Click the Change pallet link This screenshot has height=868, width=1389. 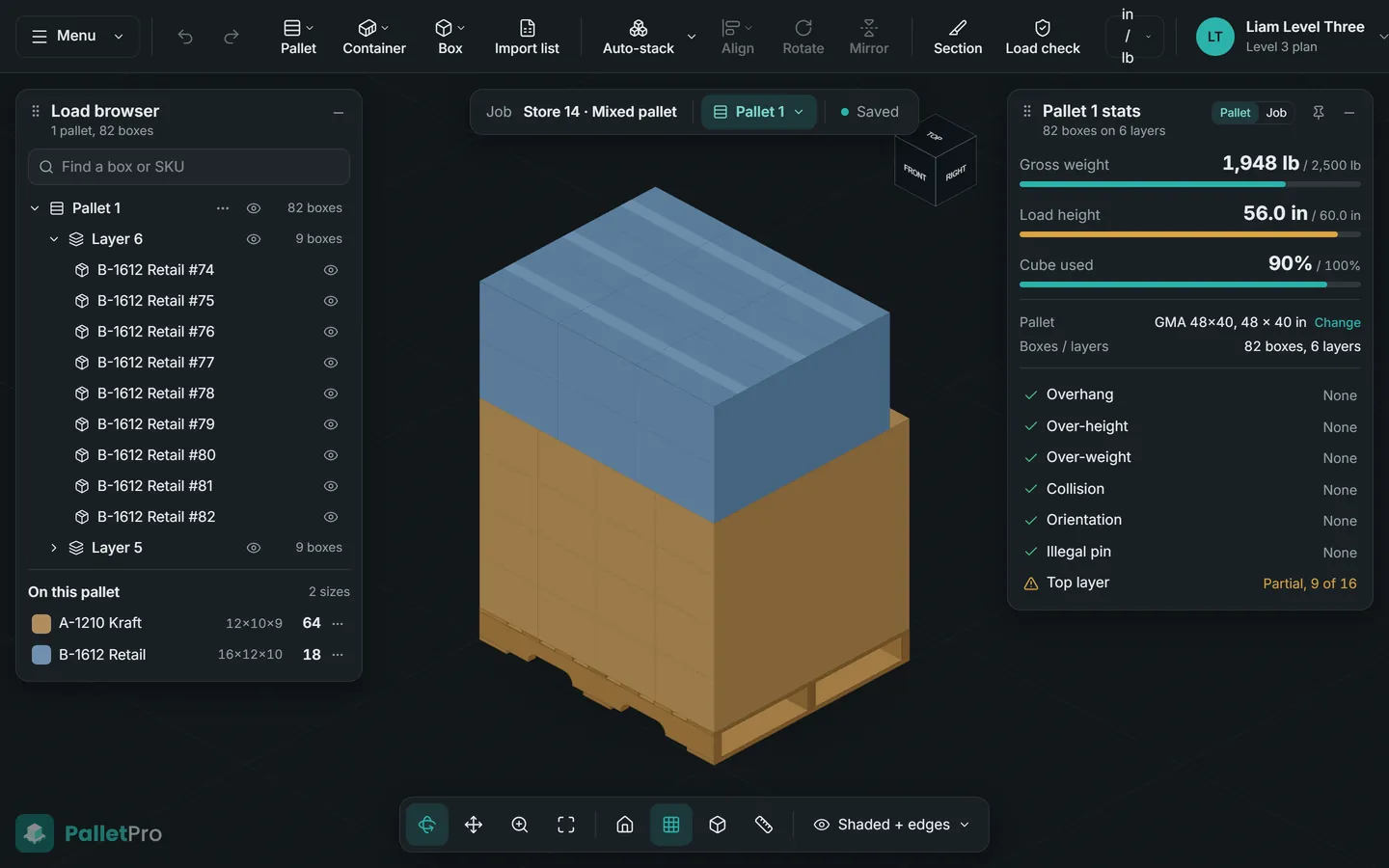1338,322
